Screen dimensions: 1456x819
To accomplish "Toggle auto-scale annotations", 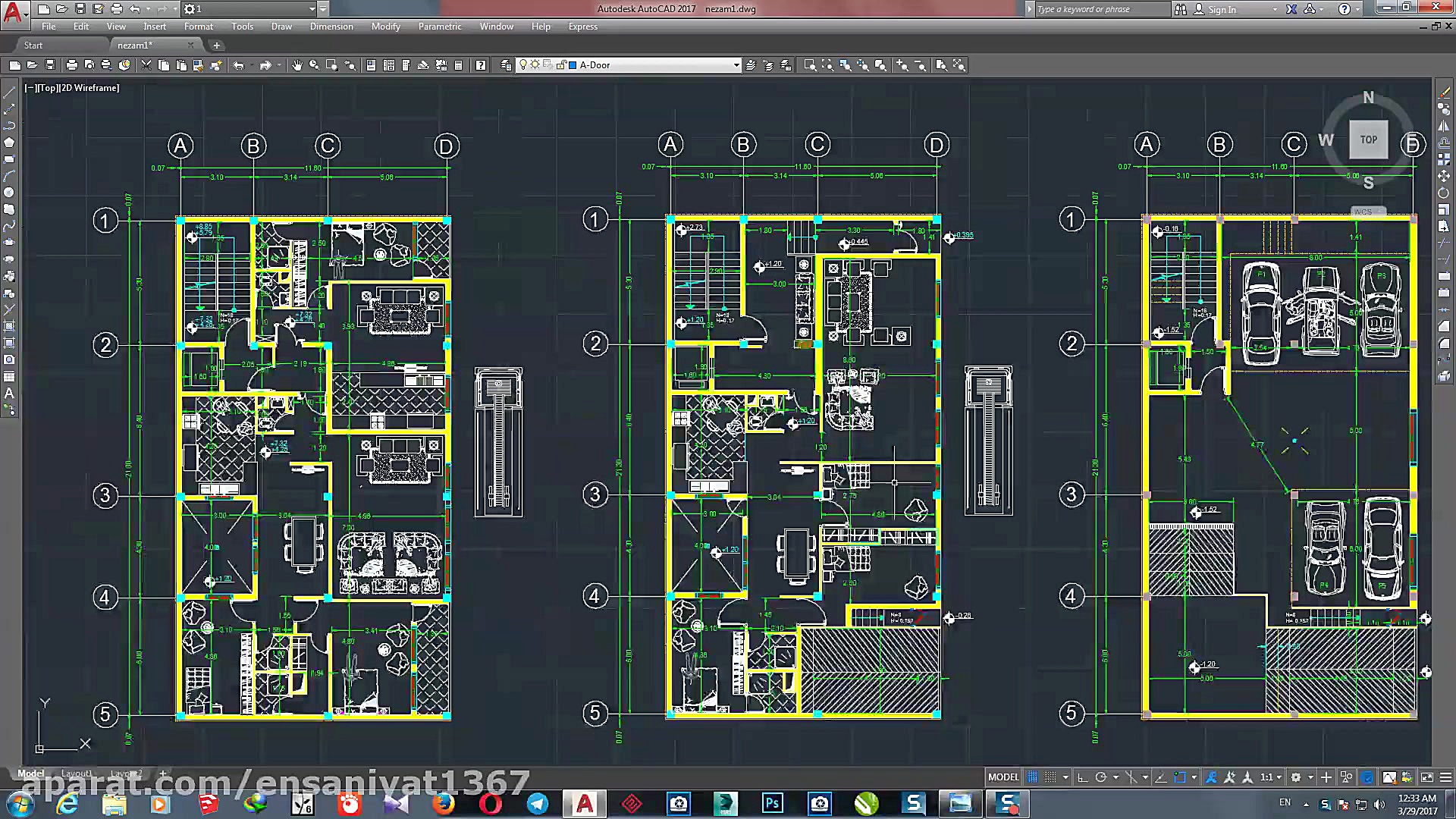I will pos(1229,777).
